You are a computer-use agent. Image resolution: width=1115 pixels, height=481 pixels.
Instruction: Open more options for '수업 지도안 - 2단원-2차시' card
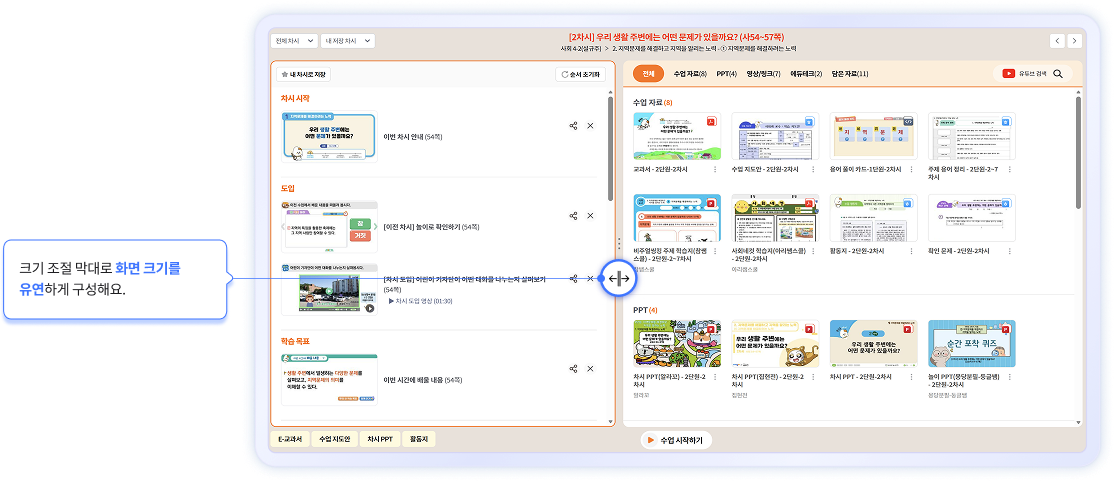tap(813, 169)
